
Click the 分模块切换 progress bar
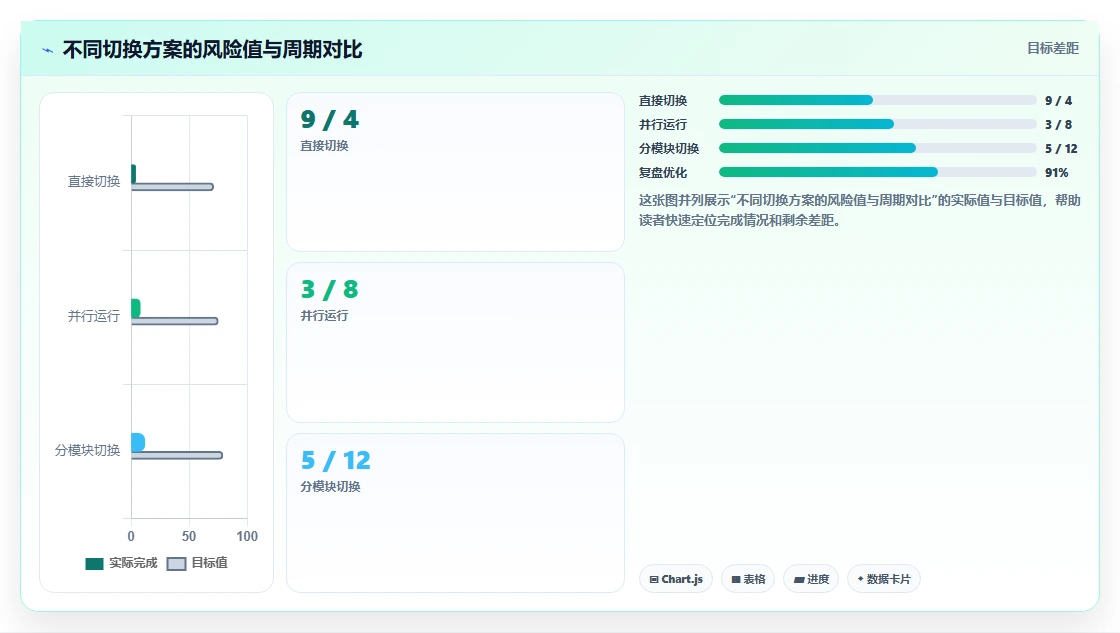[878, 148]
